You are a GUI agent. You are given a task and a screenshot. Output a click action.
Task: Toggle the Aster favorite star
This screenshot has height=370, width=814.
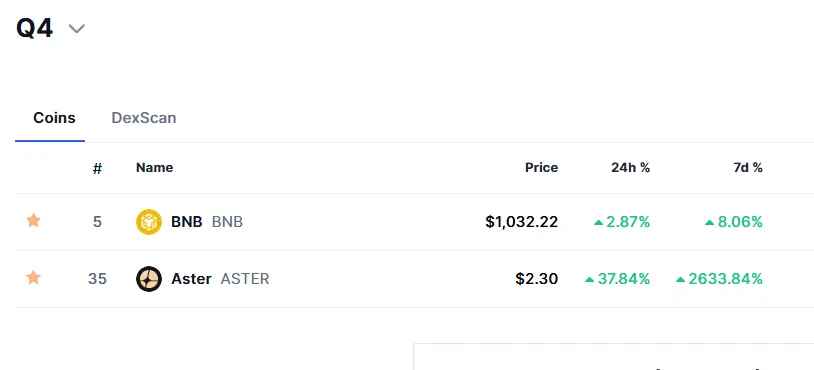[x=33, y=278]
